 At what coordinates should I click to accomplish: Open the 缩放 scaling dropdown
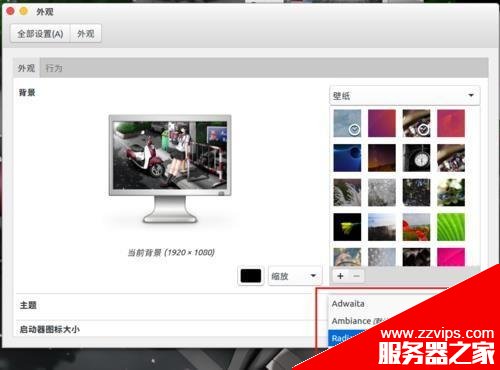pyautogui.click(x=295, y=276)
